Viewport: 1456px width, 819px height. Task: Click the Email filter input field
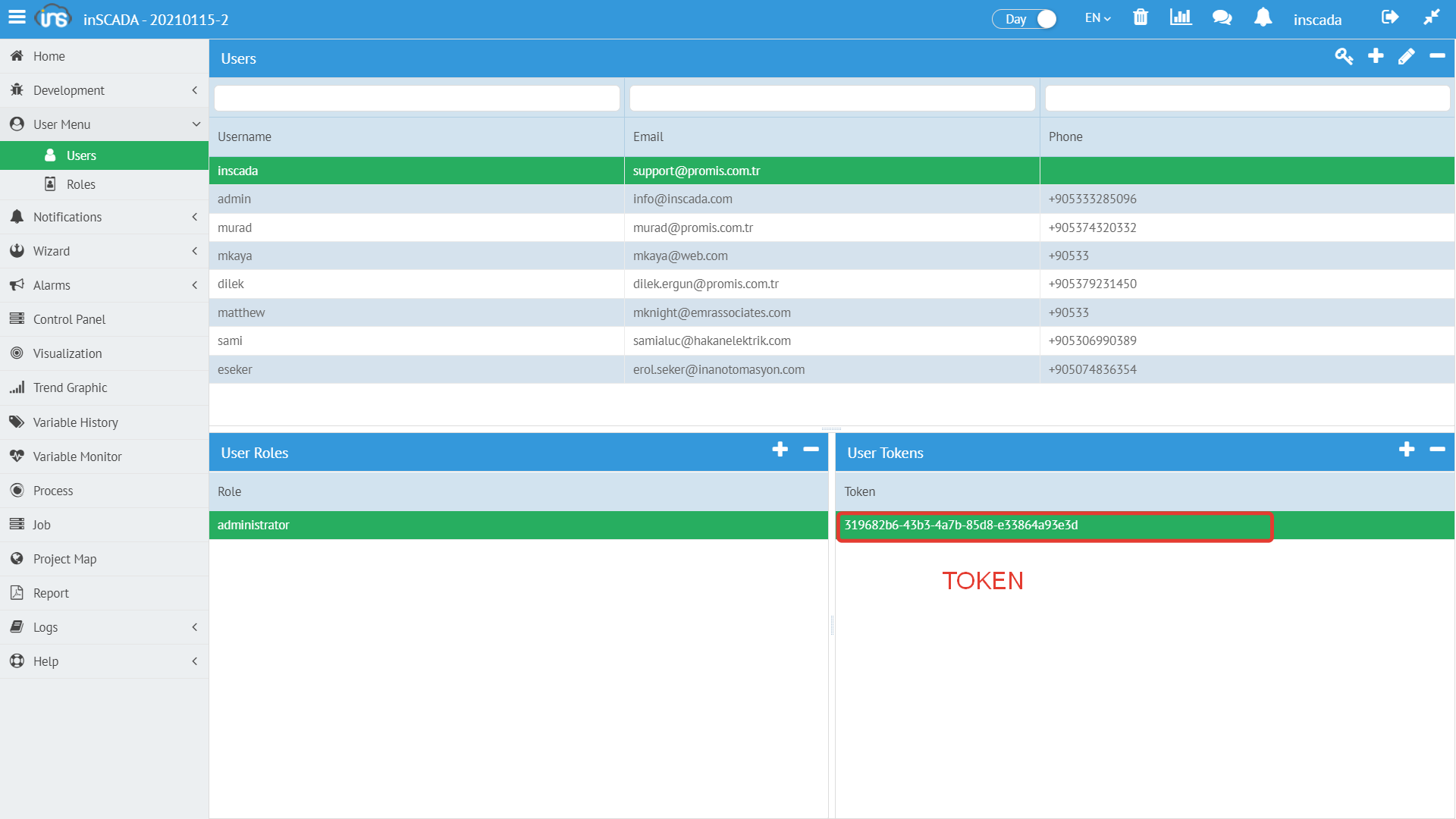pos(832,98)
